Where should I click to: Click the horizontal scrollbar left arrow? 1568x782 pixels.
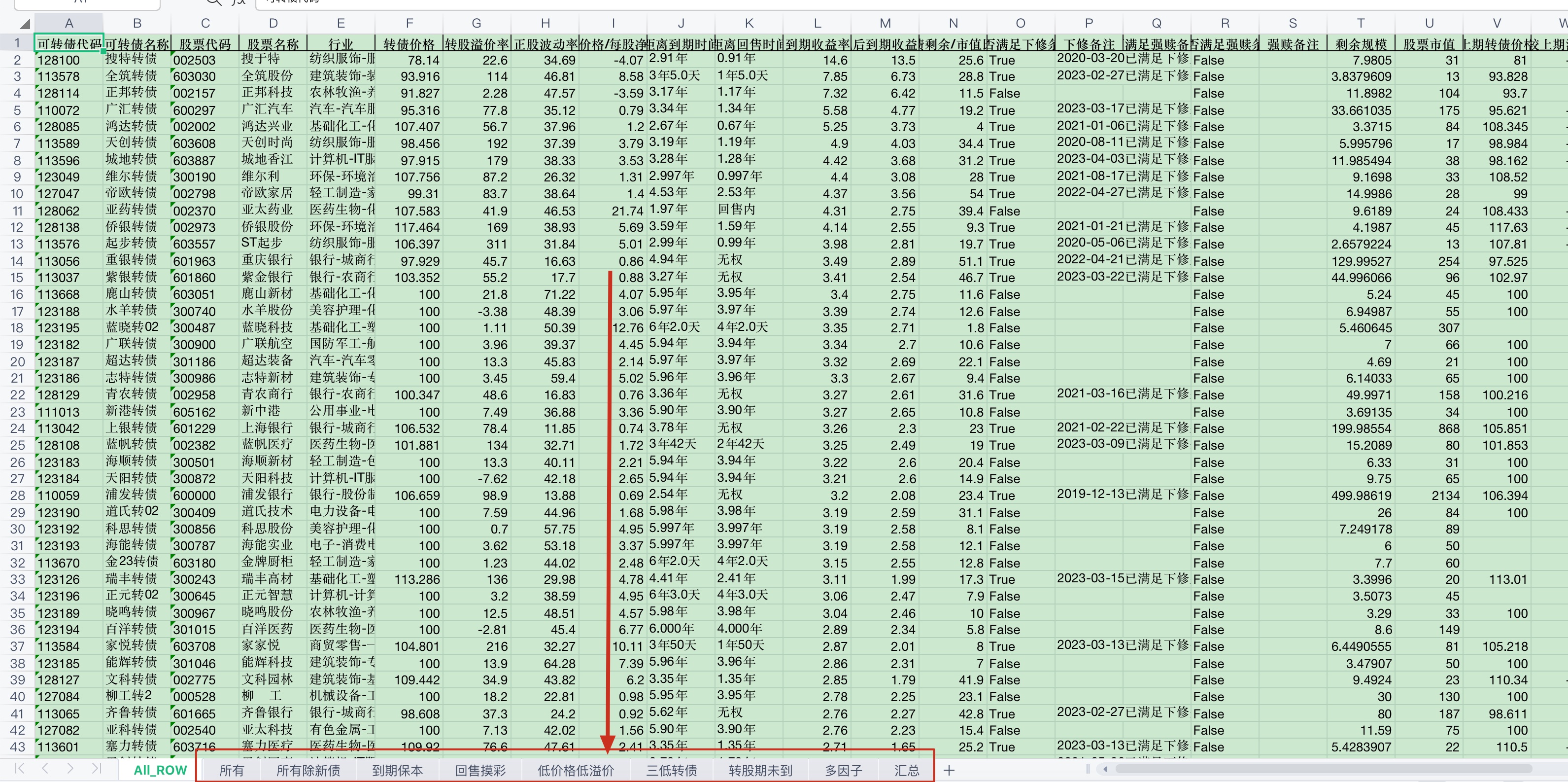pyautogui.click(x=1105, y=769)
